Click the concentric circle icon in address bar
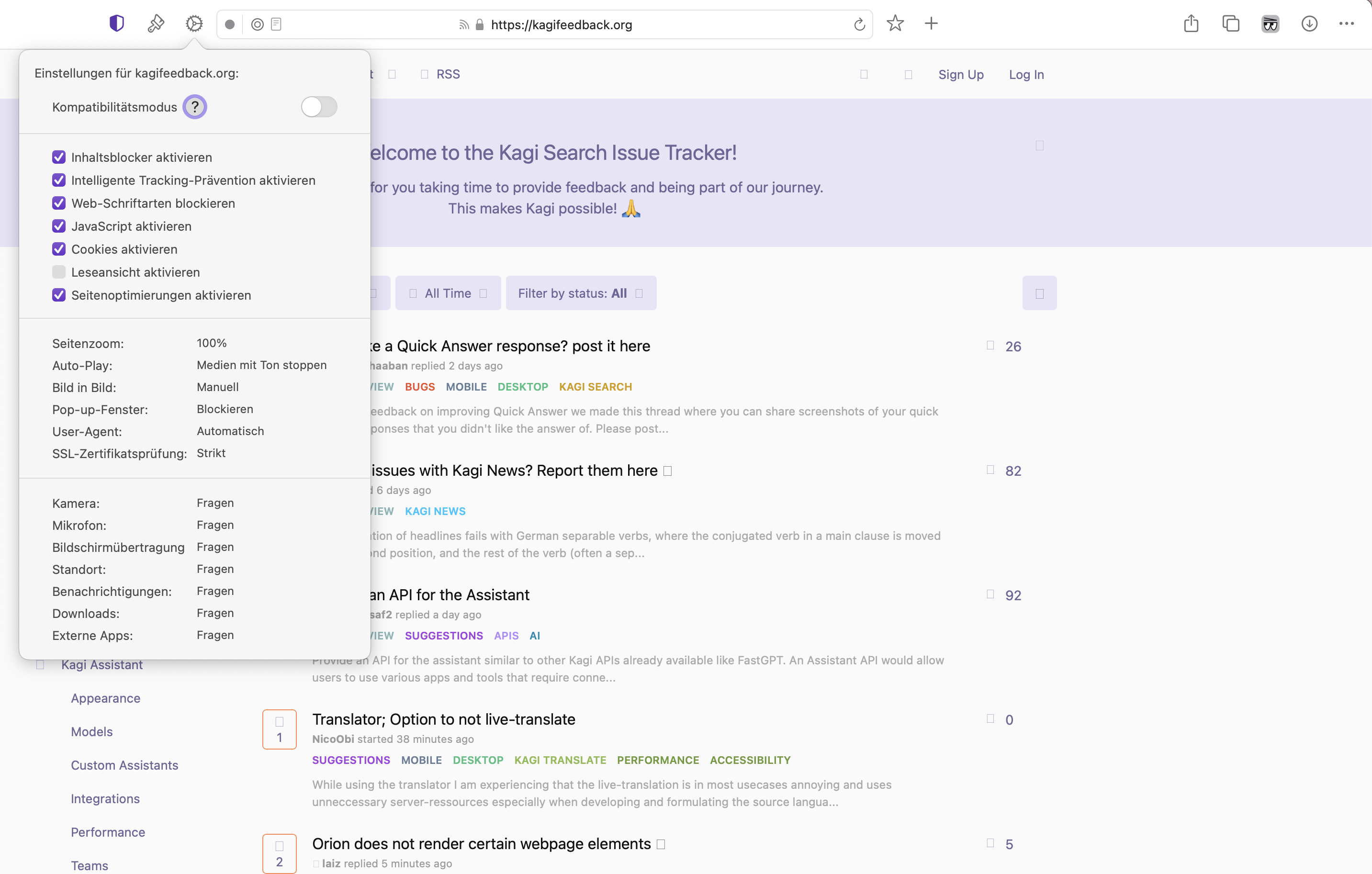This screenshot has width=1372, height=874. point(258,24)
